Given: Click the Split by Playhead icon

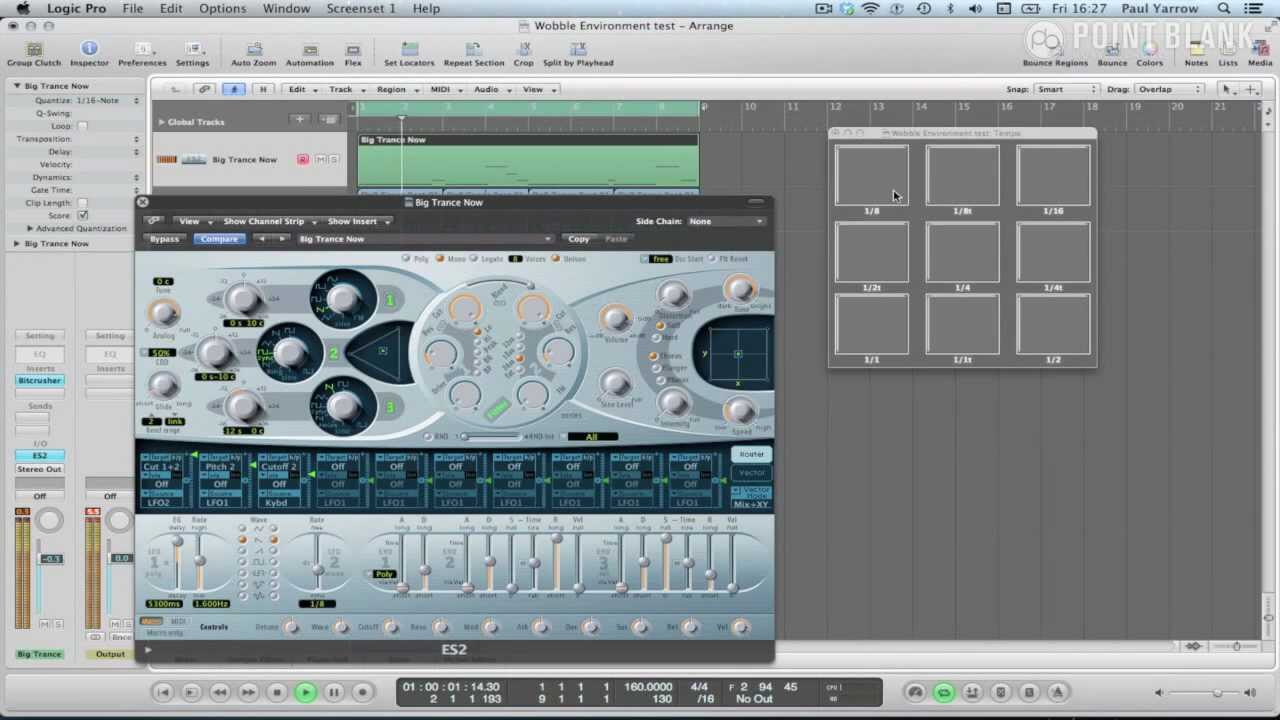Looking at the screenshot, I should [578, 54].
